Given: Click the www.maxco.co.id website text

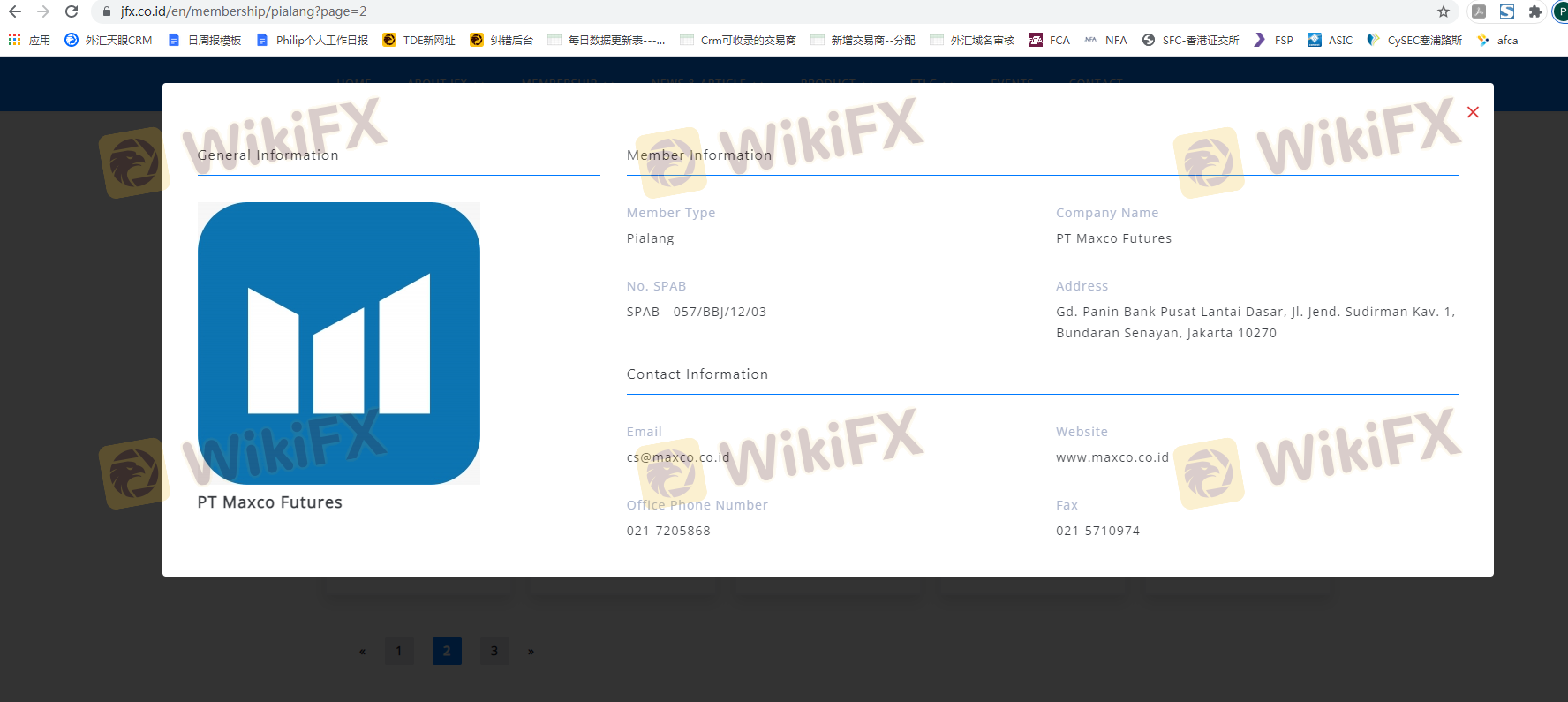Looking at the screenshot, I should point(1112,457).
